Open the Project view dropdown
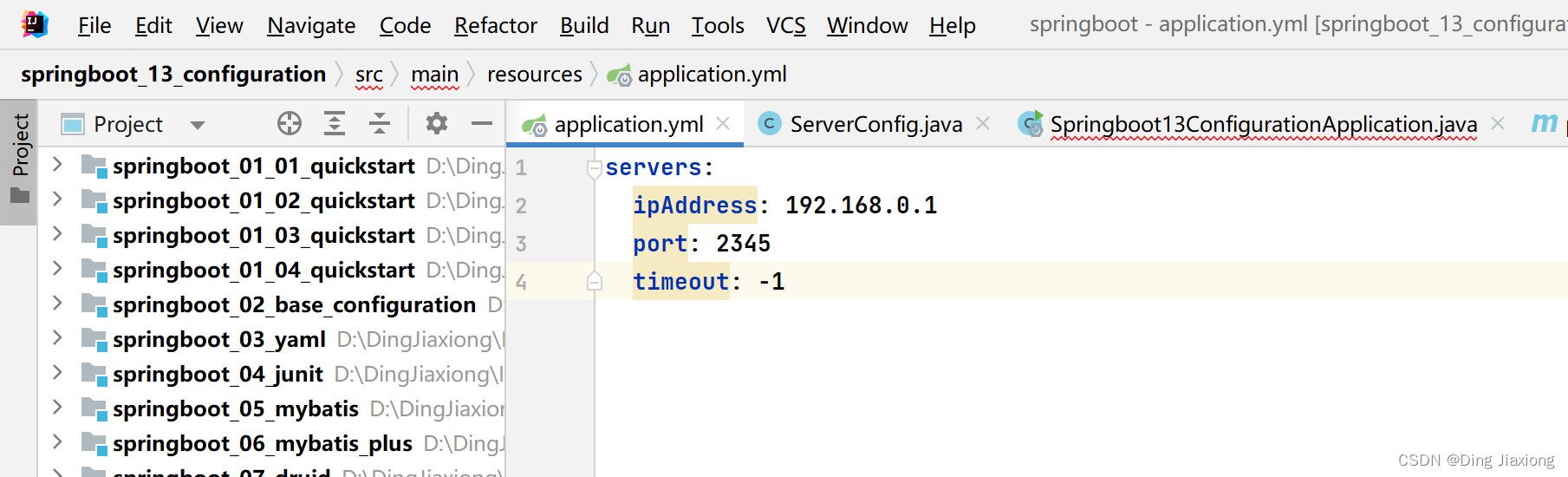This screenshot has height=477, width=1568. [198, 125]
